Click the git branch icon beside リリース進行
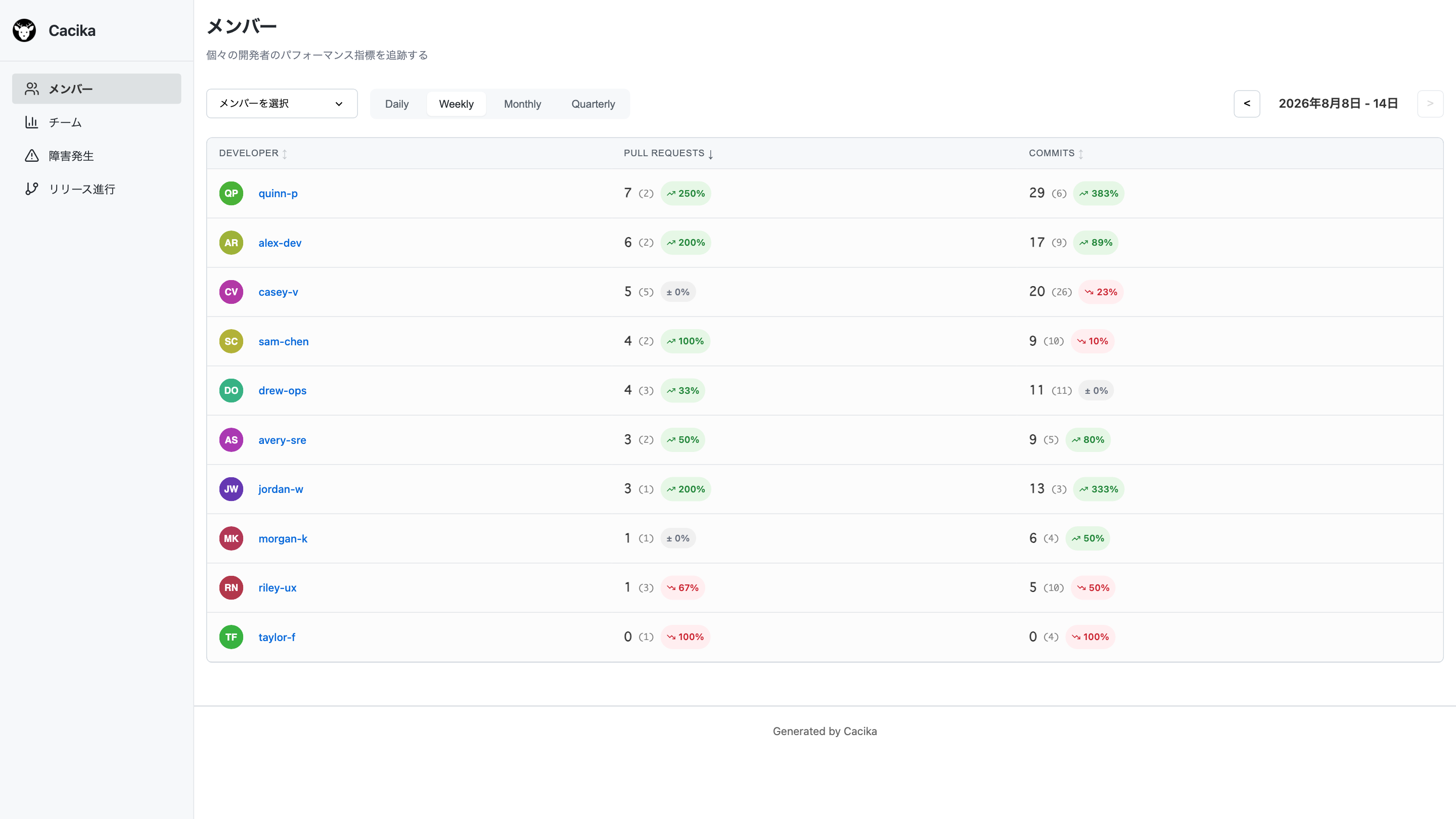1456x819 pixels. coord(32,189)
